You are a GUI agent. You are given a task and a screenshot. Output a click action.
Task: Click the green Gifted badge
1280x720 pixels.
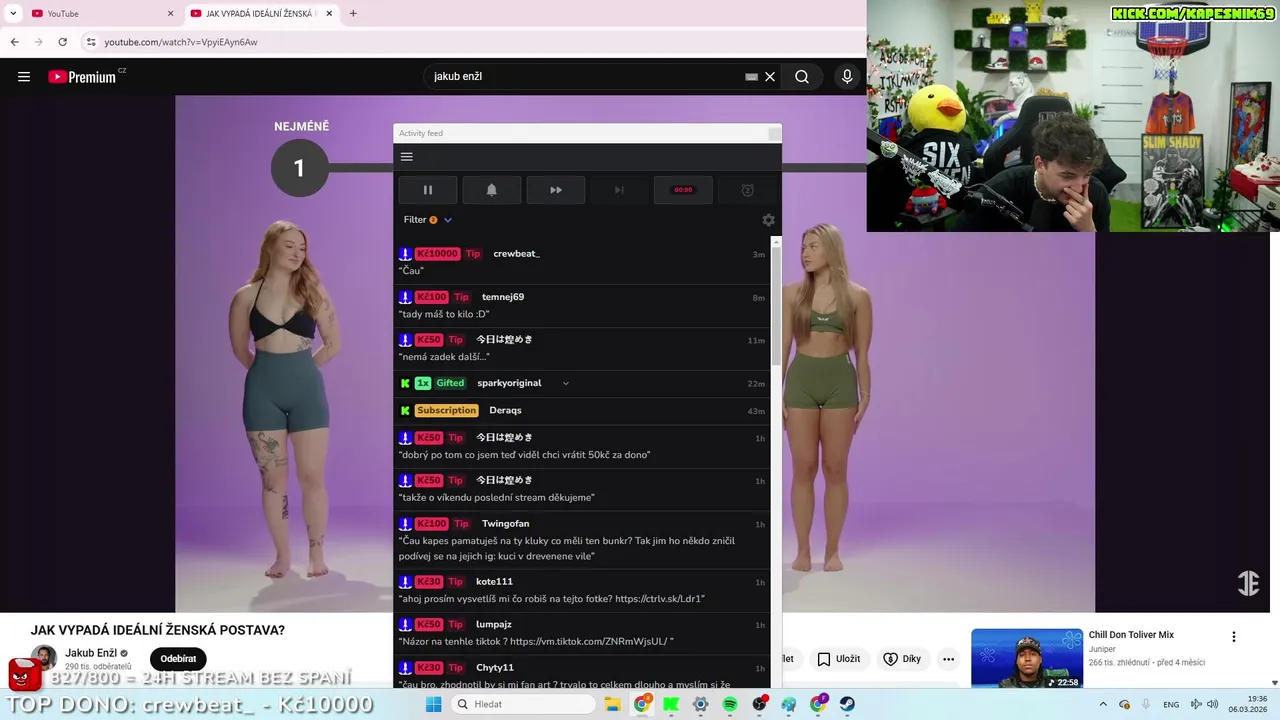(x=450, y=383)
